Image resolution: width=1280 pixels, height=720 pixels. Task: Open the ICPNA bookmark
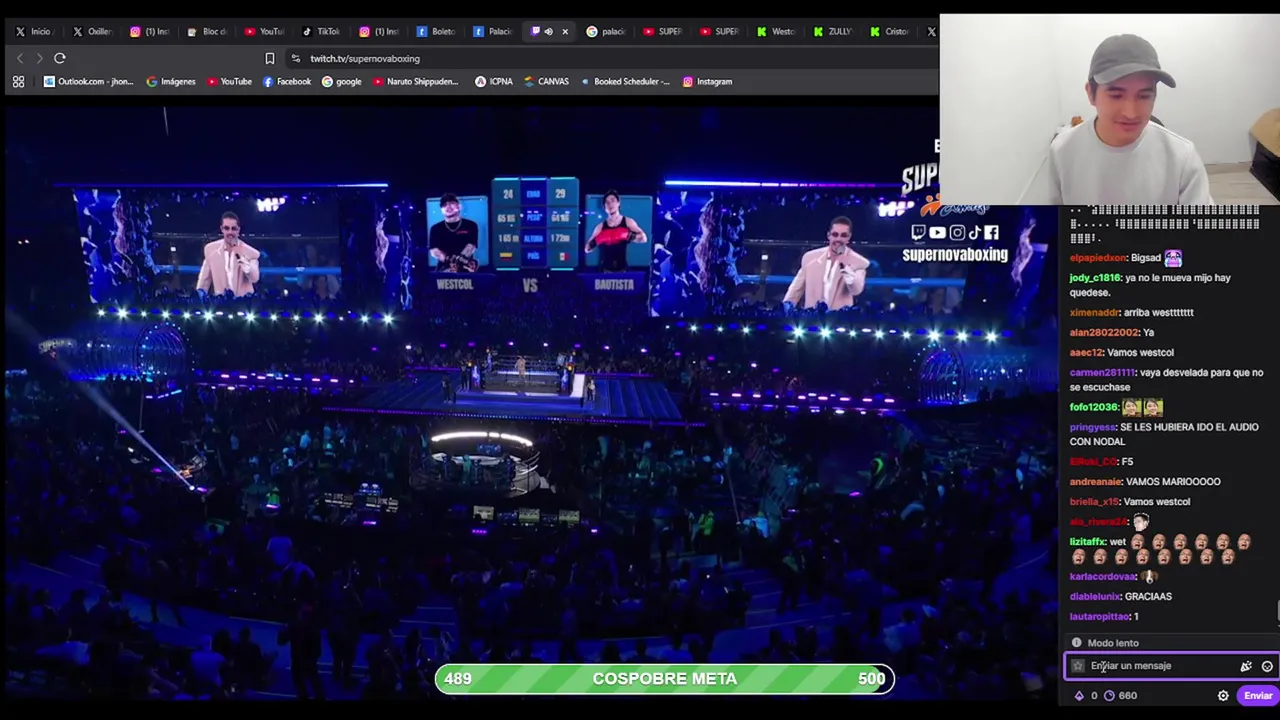pyautogui.click(x=494, y=81)
